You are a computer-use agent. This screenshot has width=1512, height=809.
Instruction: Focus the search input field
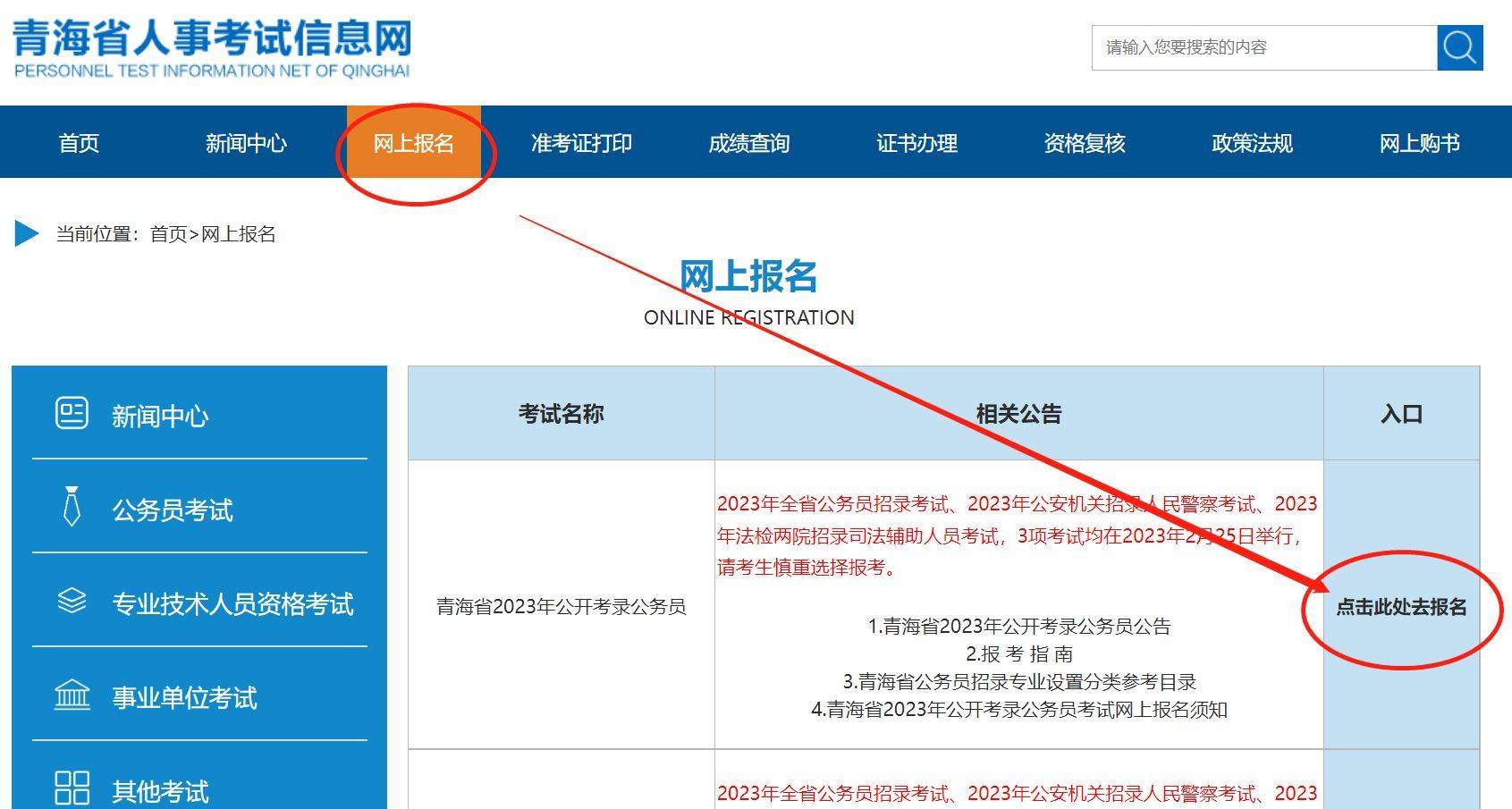[1263, 47]
